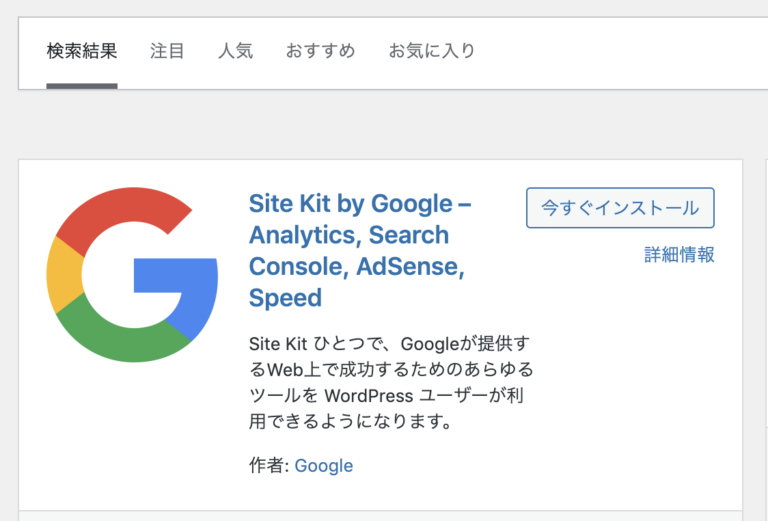Image resolution: width=768 pixels, height=521 pixels.
Task: Go to the お気に入り tab
Action: point(432,50)
